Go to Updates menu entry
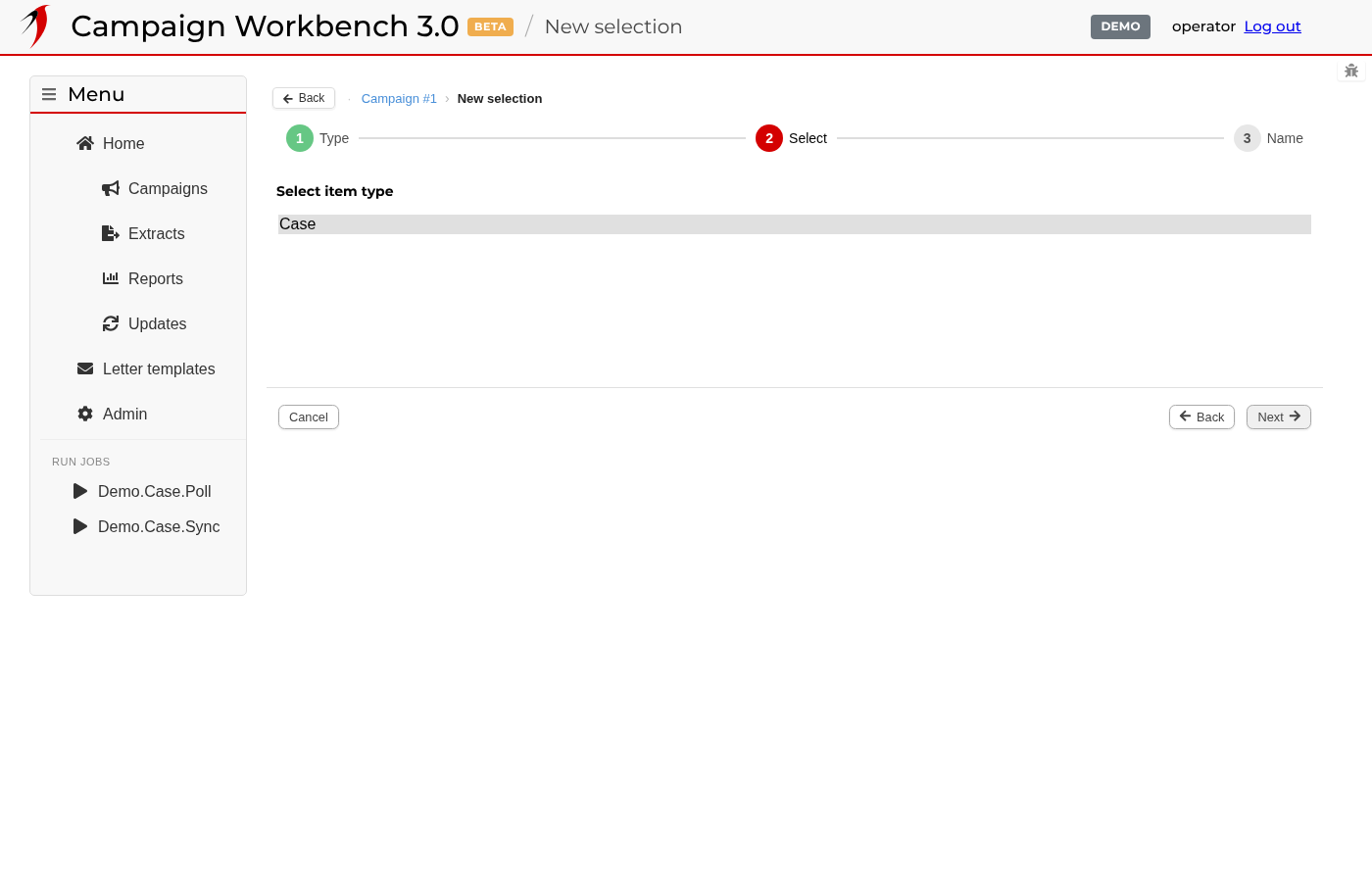1372x882 pixels. pyautogui.click(x=158, y=323)
